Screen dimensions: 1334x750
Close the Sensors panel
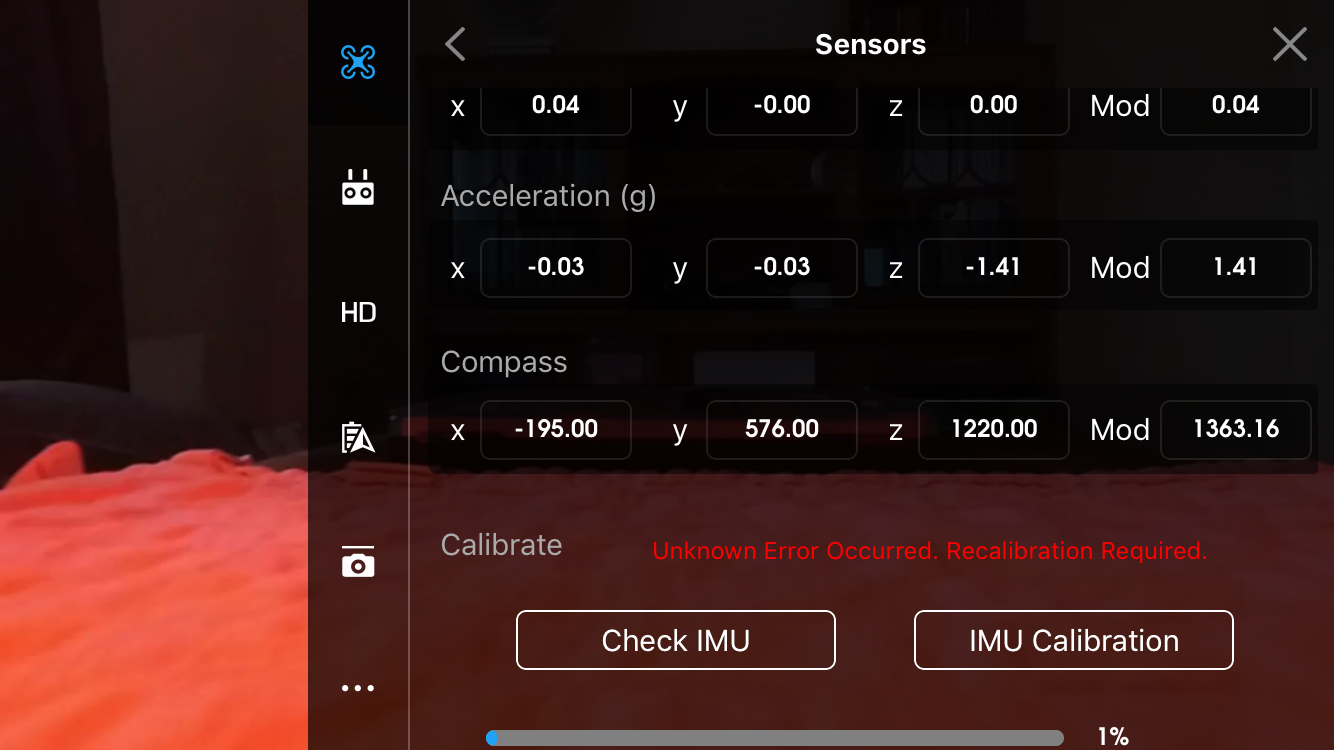click(1289, 44)
